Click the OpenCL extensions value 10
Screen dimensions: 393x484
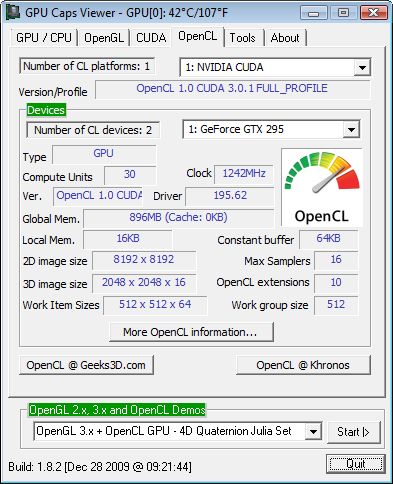point(336,283)
